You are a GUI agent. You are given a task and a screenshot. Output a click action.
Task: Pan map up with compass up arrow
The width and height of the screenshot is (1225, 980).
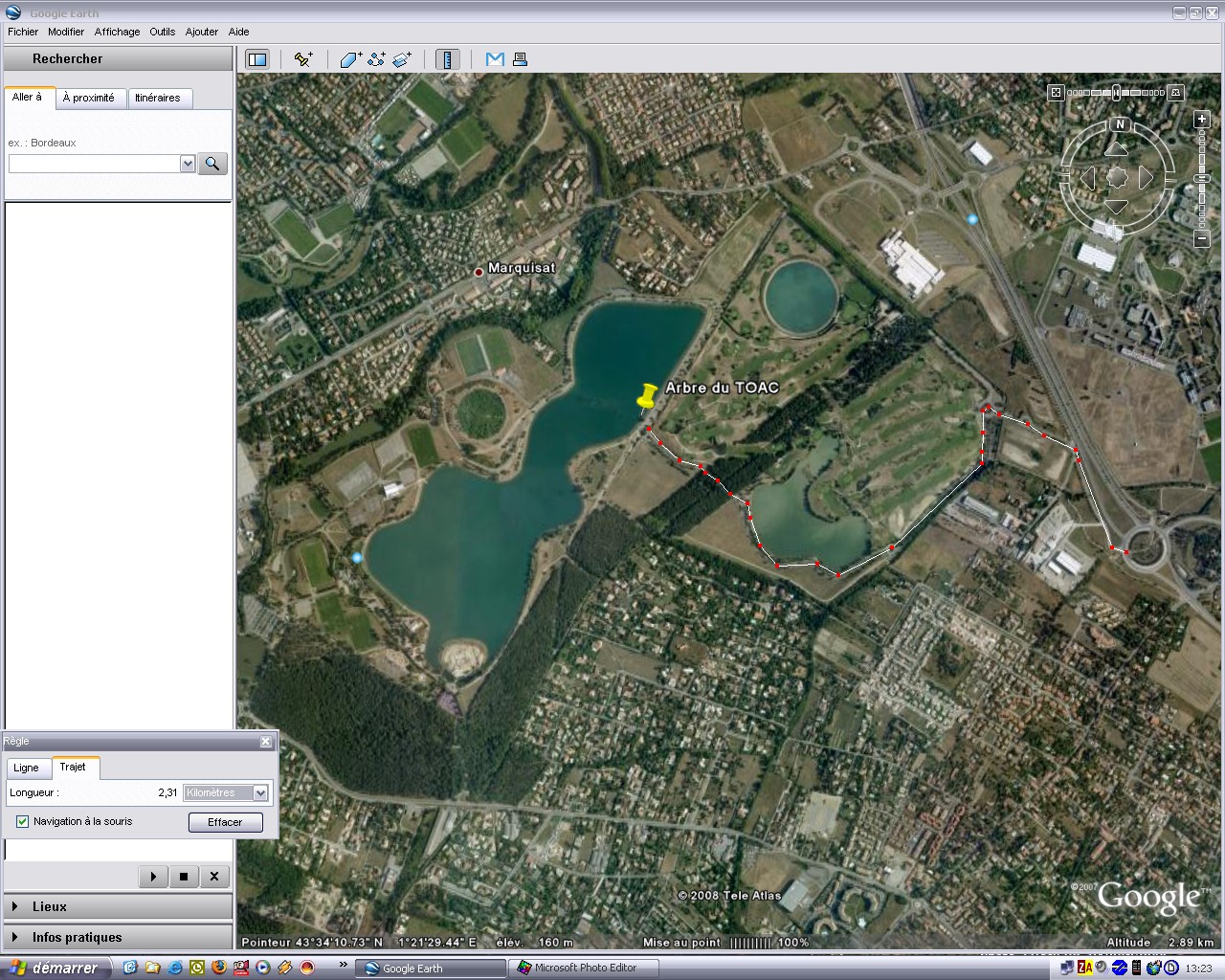pyautogui.click(x=1117, y=148)
